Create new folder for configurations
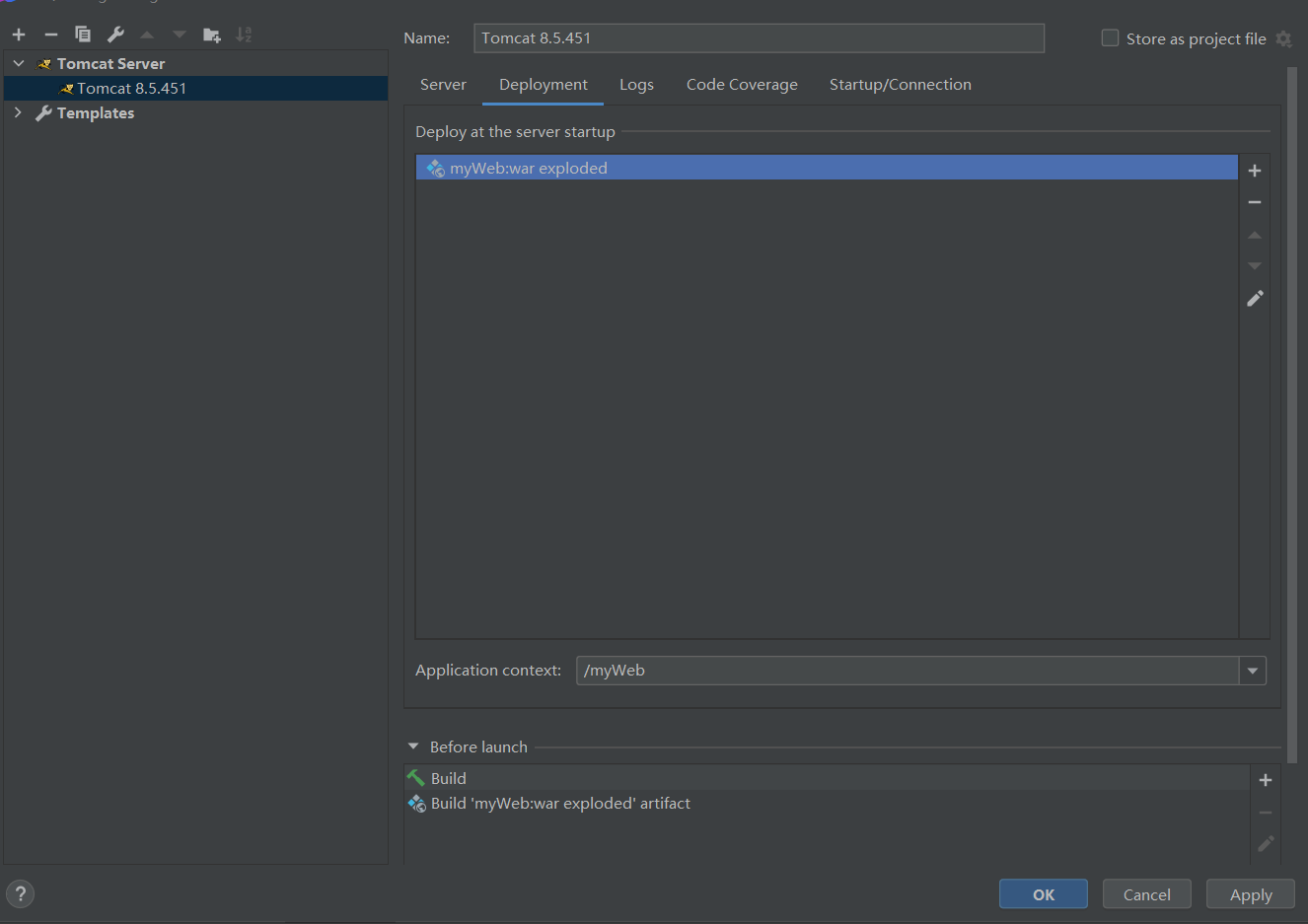Screen dimensions: 1308x924 211,35
